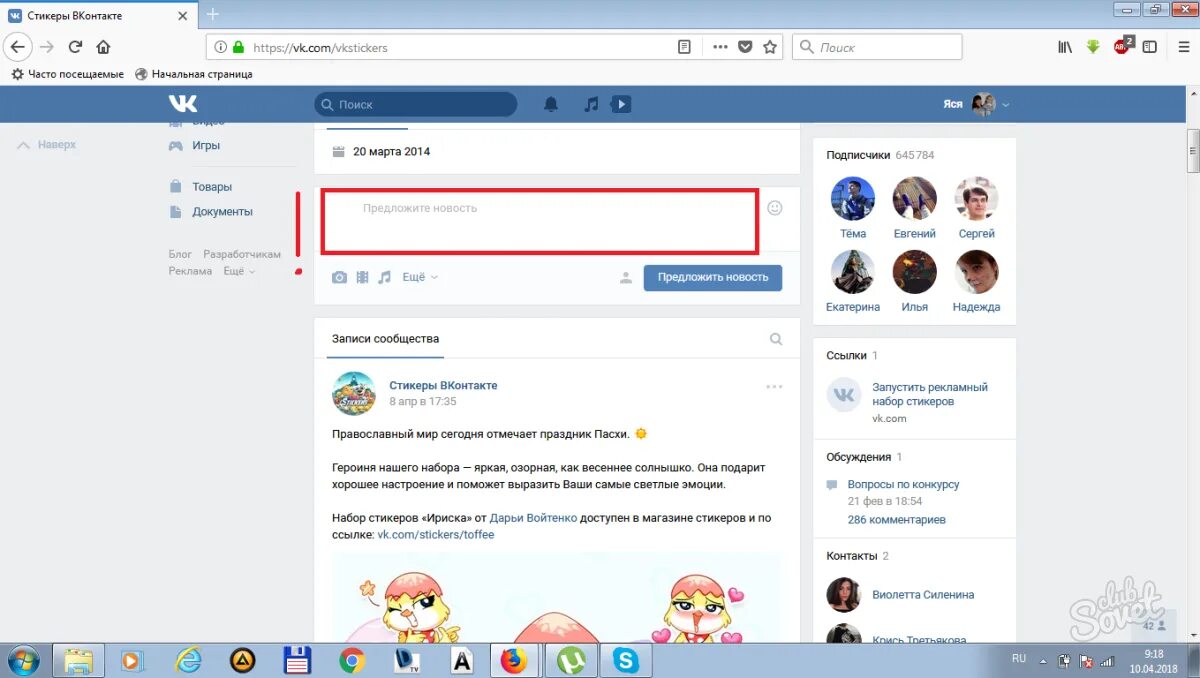Attach a photo with the camera icon

point(340,277)
